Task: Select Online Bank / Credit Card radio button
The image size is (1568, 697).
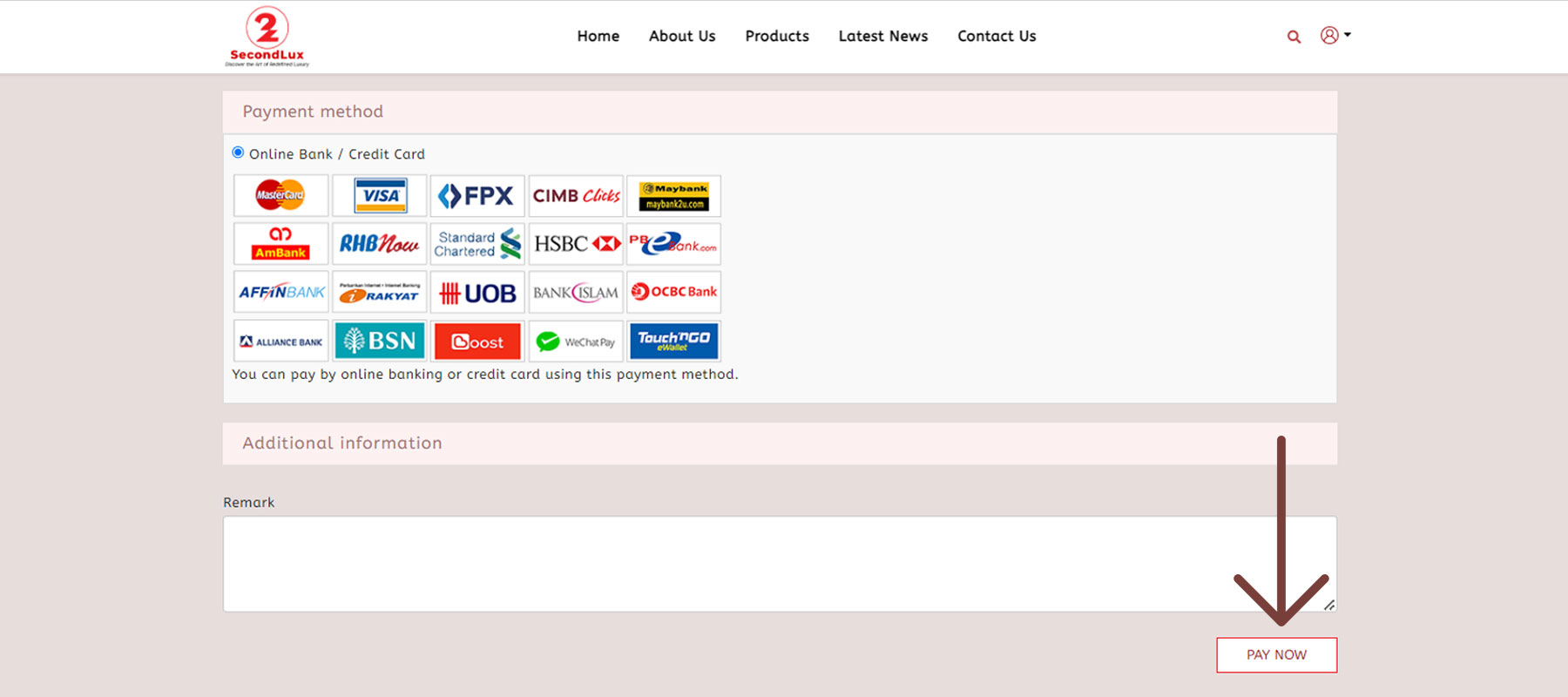Action: click(238, 152)
